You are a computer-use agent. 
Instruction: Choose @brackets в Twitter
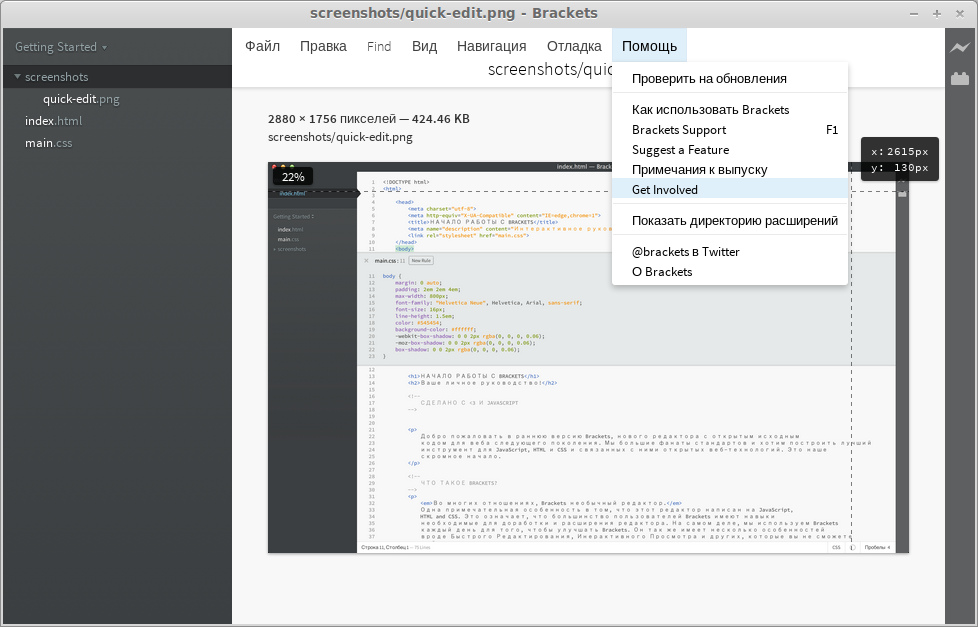click(730, 252)
